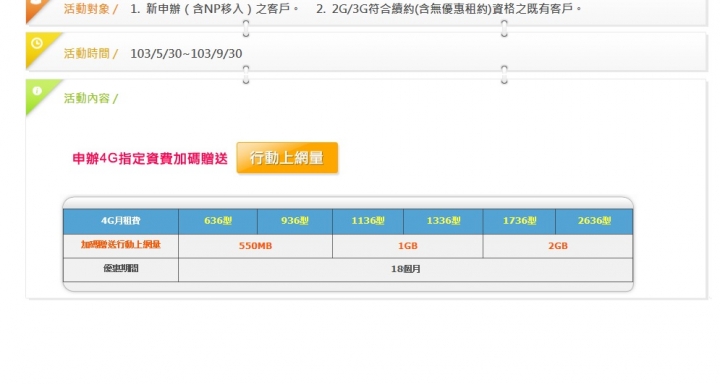Select the 636型 column header
The image size is (720, 384).
click(218, 221)
